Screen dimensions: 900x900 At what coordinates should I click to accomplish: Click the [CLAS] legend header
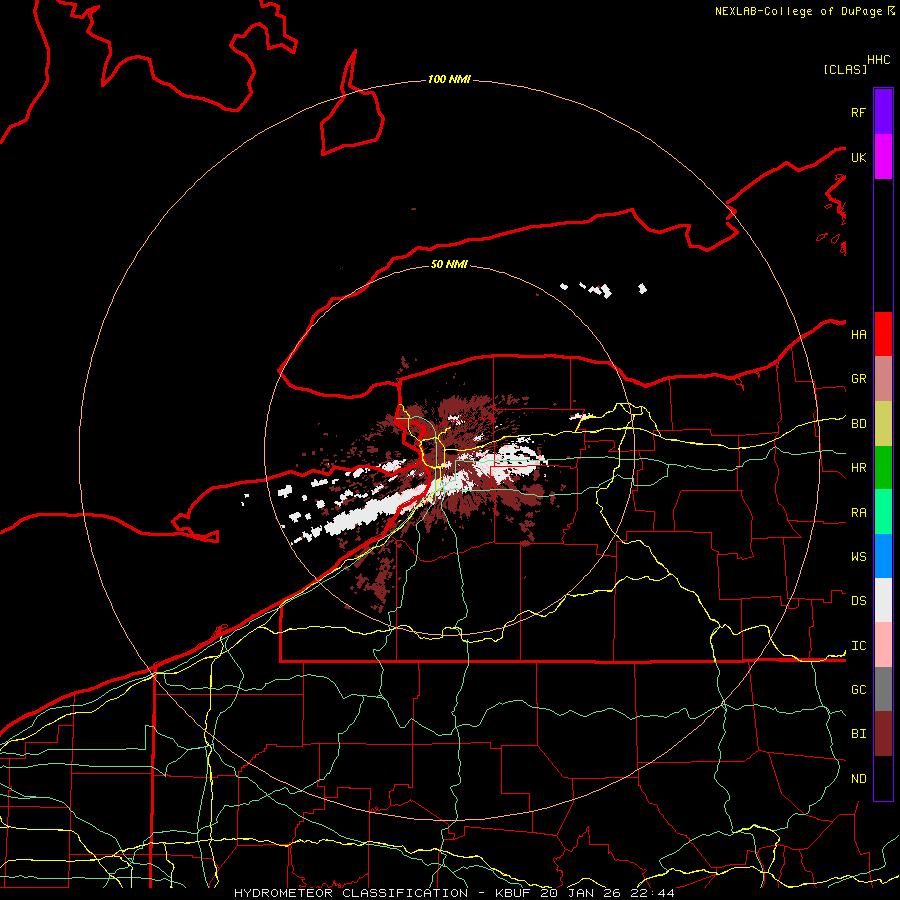tap(845, 69)
